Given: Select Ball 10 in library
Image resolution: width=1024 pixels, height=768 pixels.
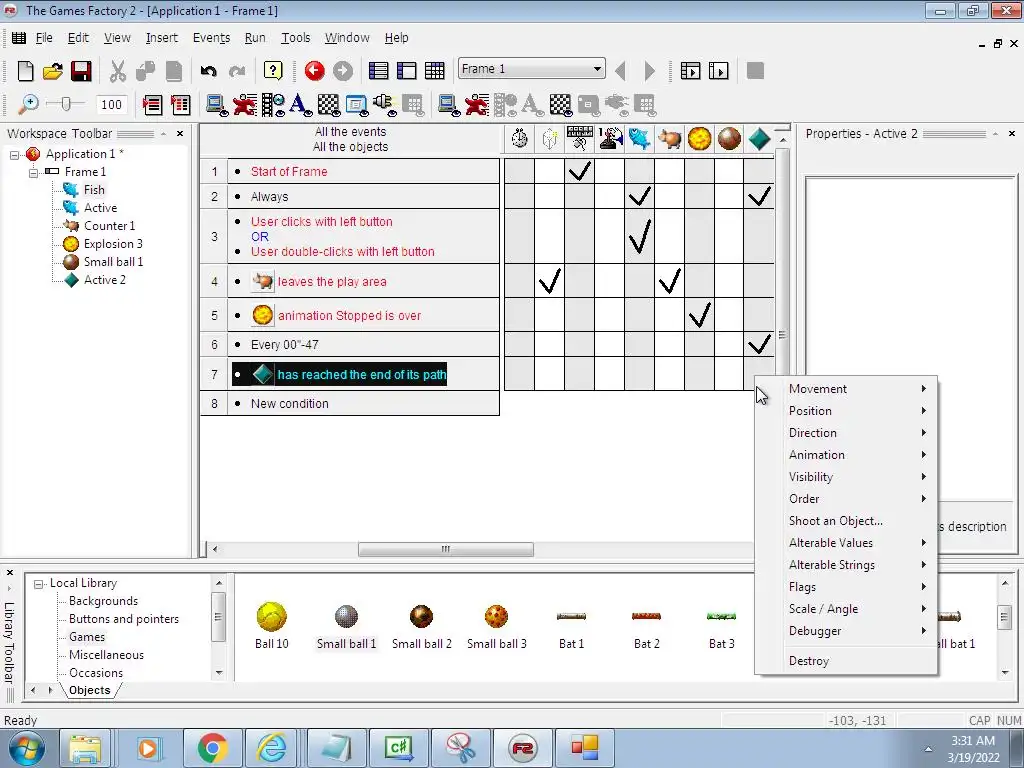Looking at the screenshot, I should [x=271, y=625].
